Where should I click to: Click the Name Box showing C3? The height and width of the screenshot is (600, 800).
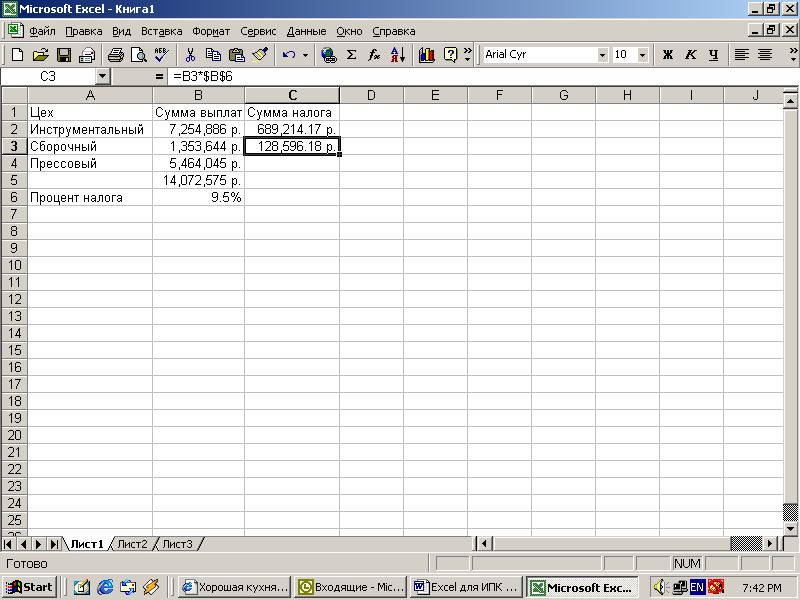[48, 77]
